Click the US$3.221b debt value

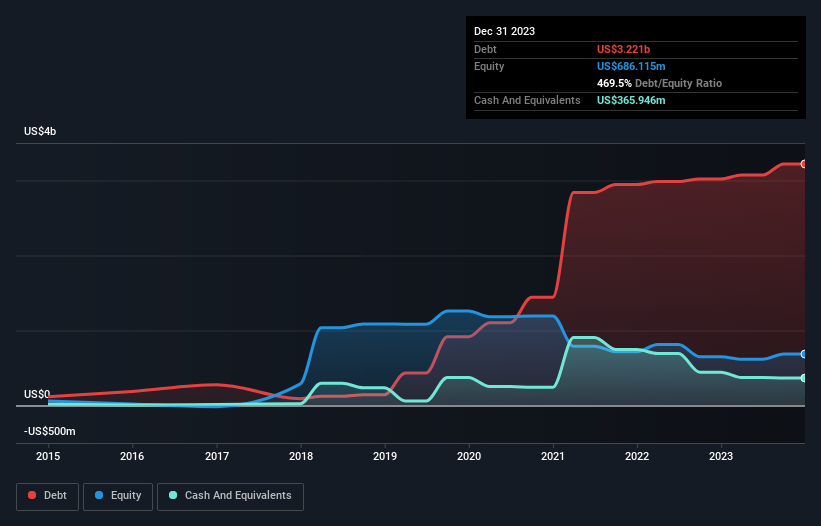tap(623, 49)
